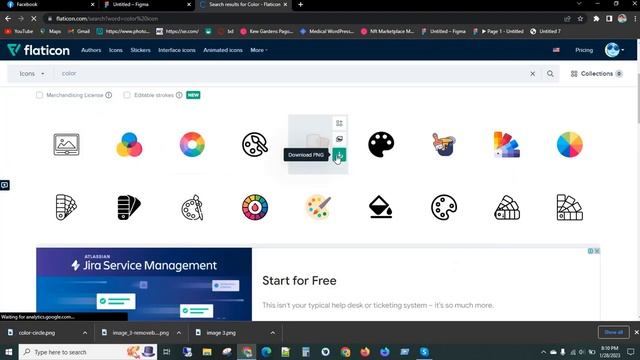Open the Authors menu
Screen dimensions: 640x360
click(91, 50)
